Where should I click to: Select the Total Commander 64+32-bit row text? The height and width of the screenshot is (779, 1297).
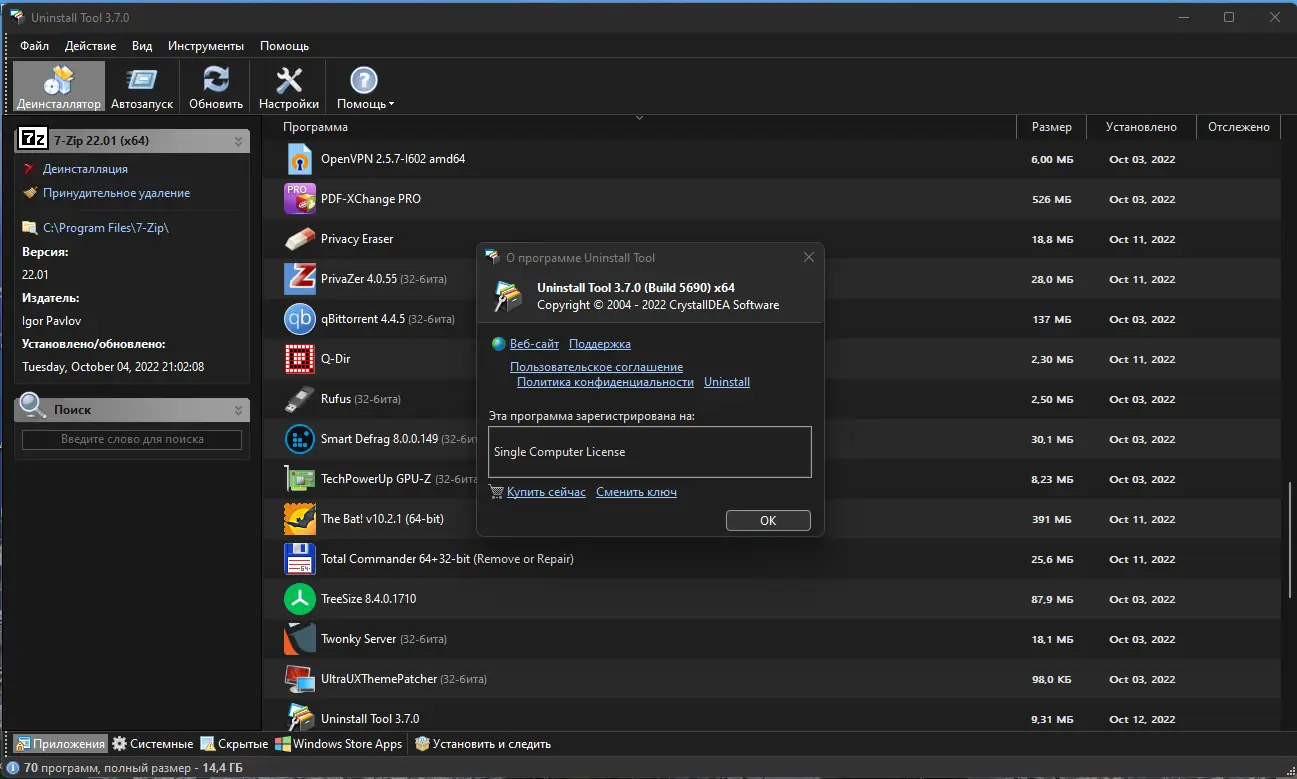[x=447, y=559]
